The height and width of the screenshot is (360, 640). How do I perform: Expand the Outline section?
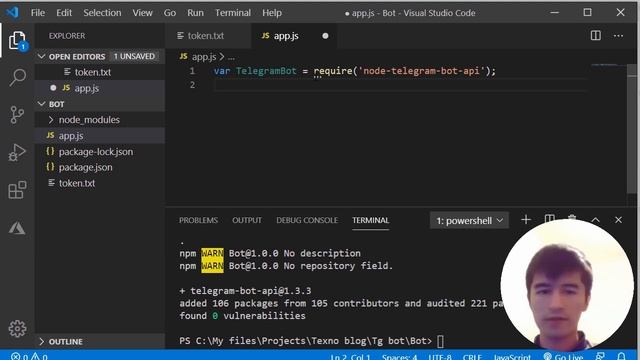(100, 341)
